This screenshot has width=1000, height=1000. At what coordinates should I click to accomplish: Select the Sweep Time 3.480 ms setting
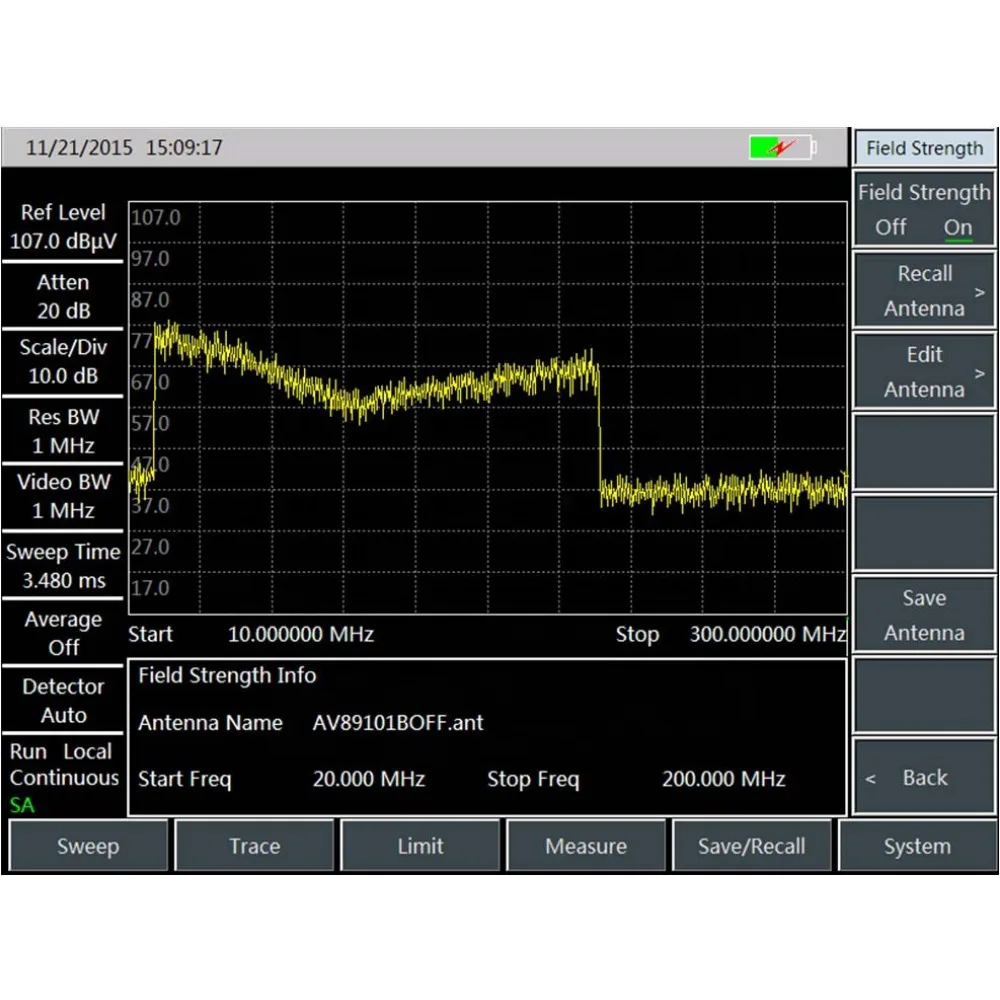coord(63,566)
